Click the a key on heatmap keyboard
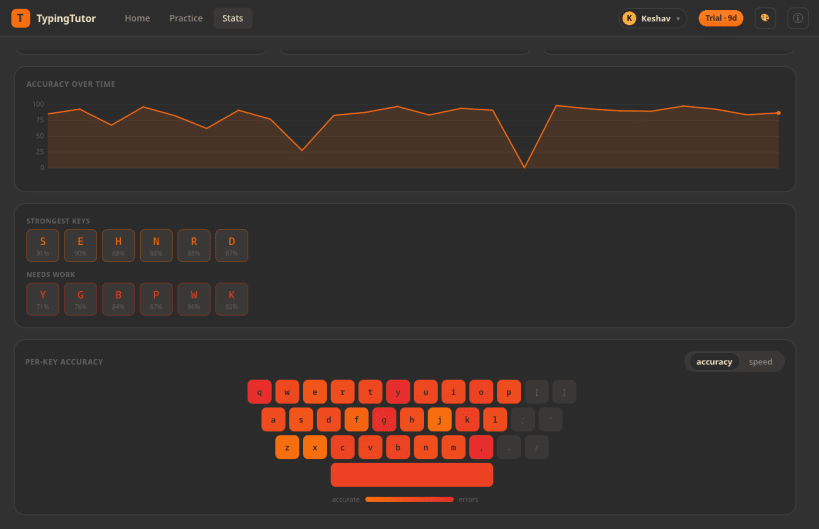Image resolution: width=819 pixels, height=529 pixels. (273, 420)
